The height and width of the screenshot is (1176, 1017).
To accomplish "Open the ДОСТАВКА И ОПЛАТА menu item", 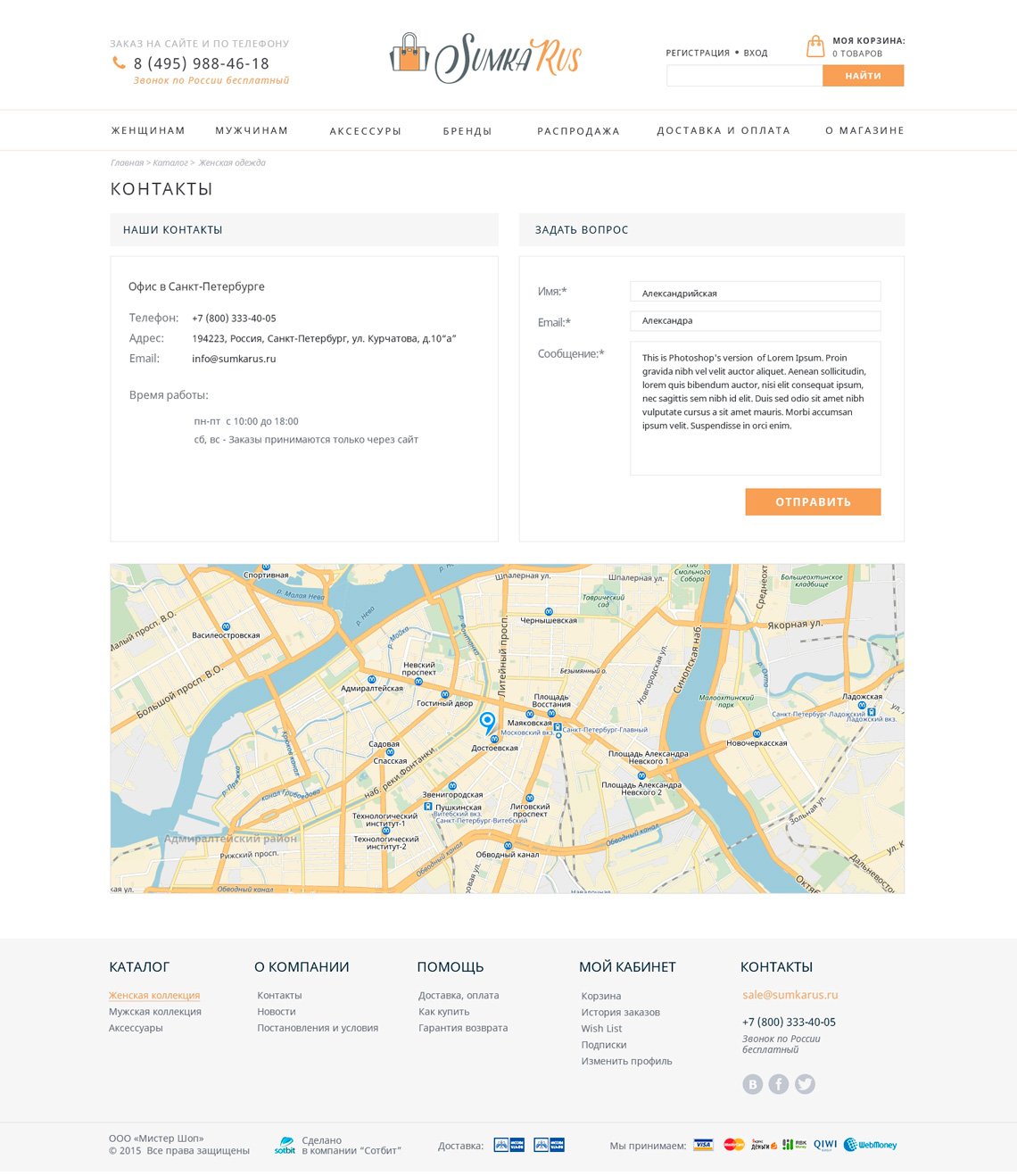I will [723, 130].
